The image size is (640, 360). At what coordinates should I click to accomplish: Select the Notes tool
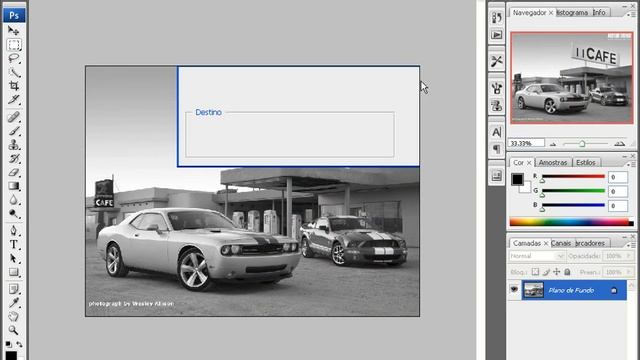coord(13,289)
